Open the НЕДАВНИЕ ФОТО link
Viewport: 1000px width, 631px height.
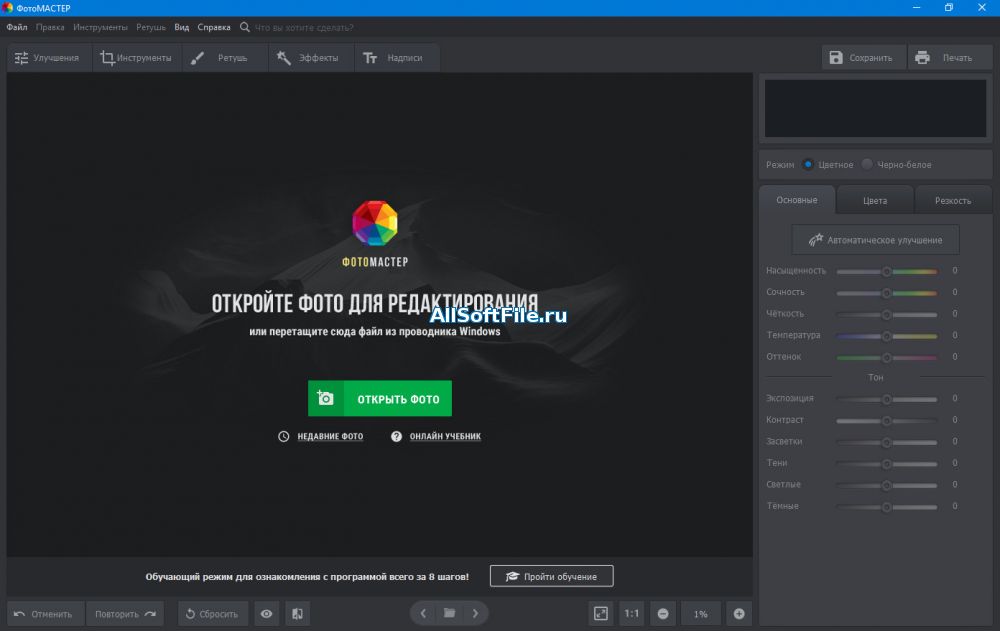point(330,436)
